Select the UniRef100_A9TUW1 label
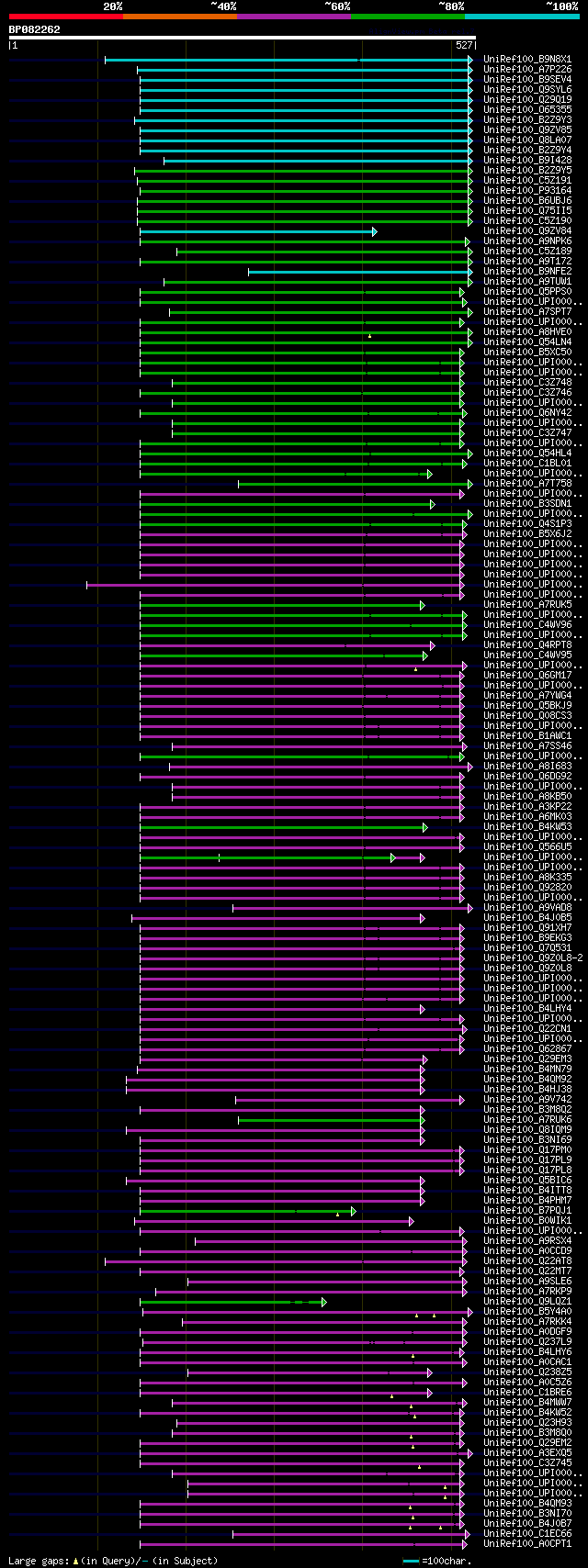 [x=527, y=282]
